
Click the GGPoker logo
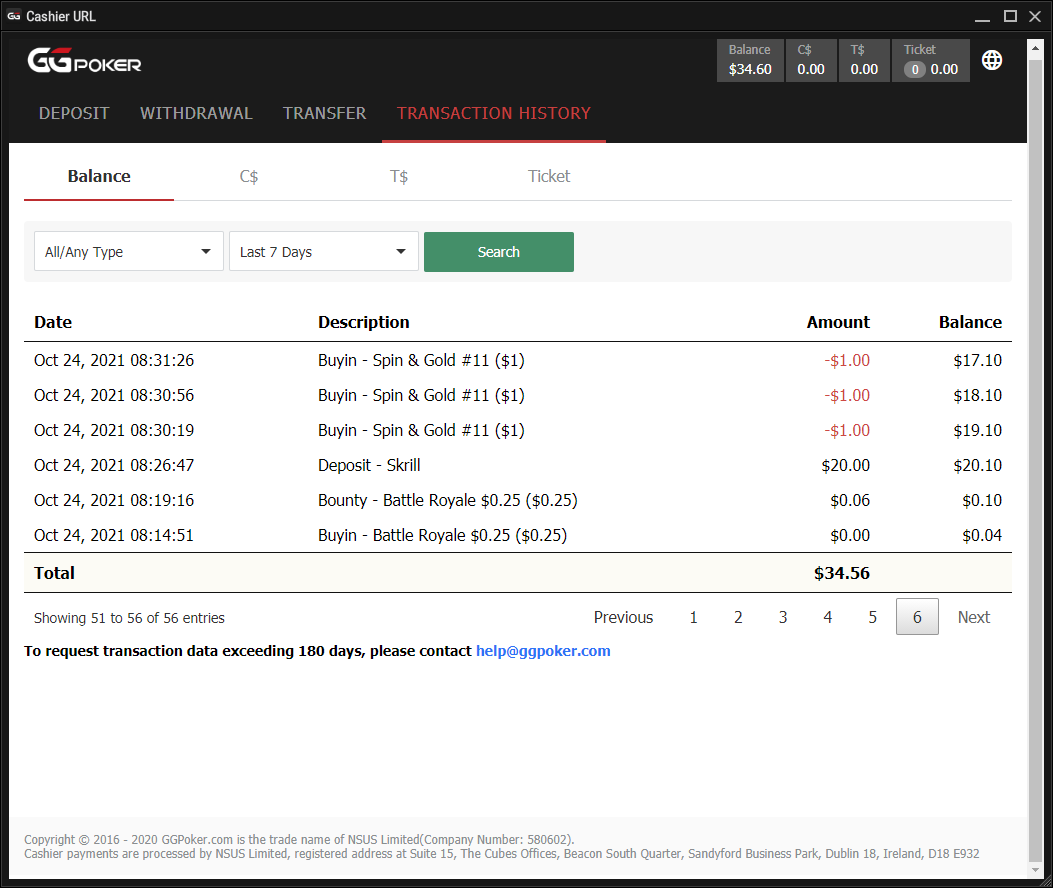coord(84,62)
